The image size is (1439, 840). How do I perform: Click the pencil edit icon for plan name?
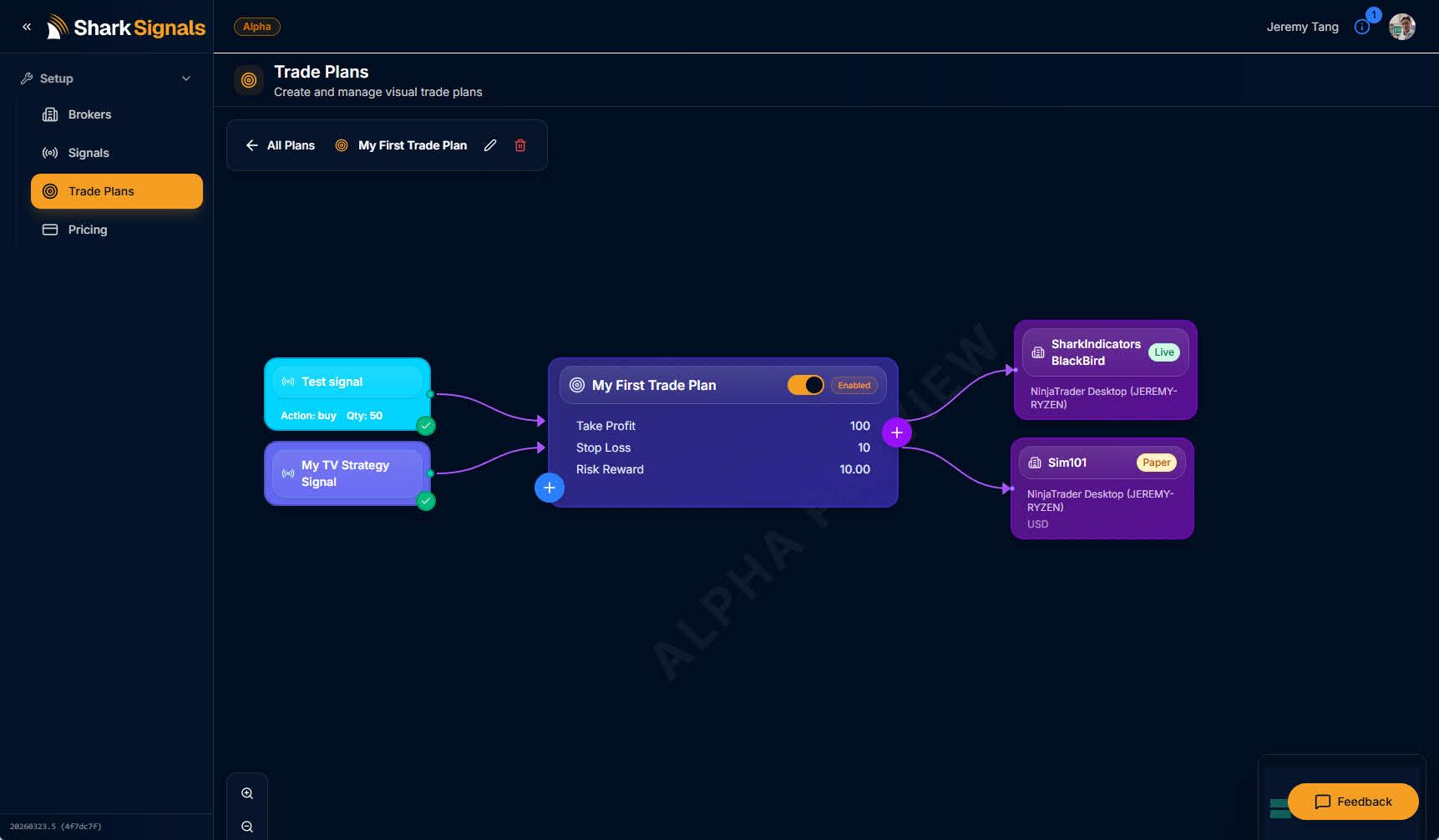tap(490, 145)
